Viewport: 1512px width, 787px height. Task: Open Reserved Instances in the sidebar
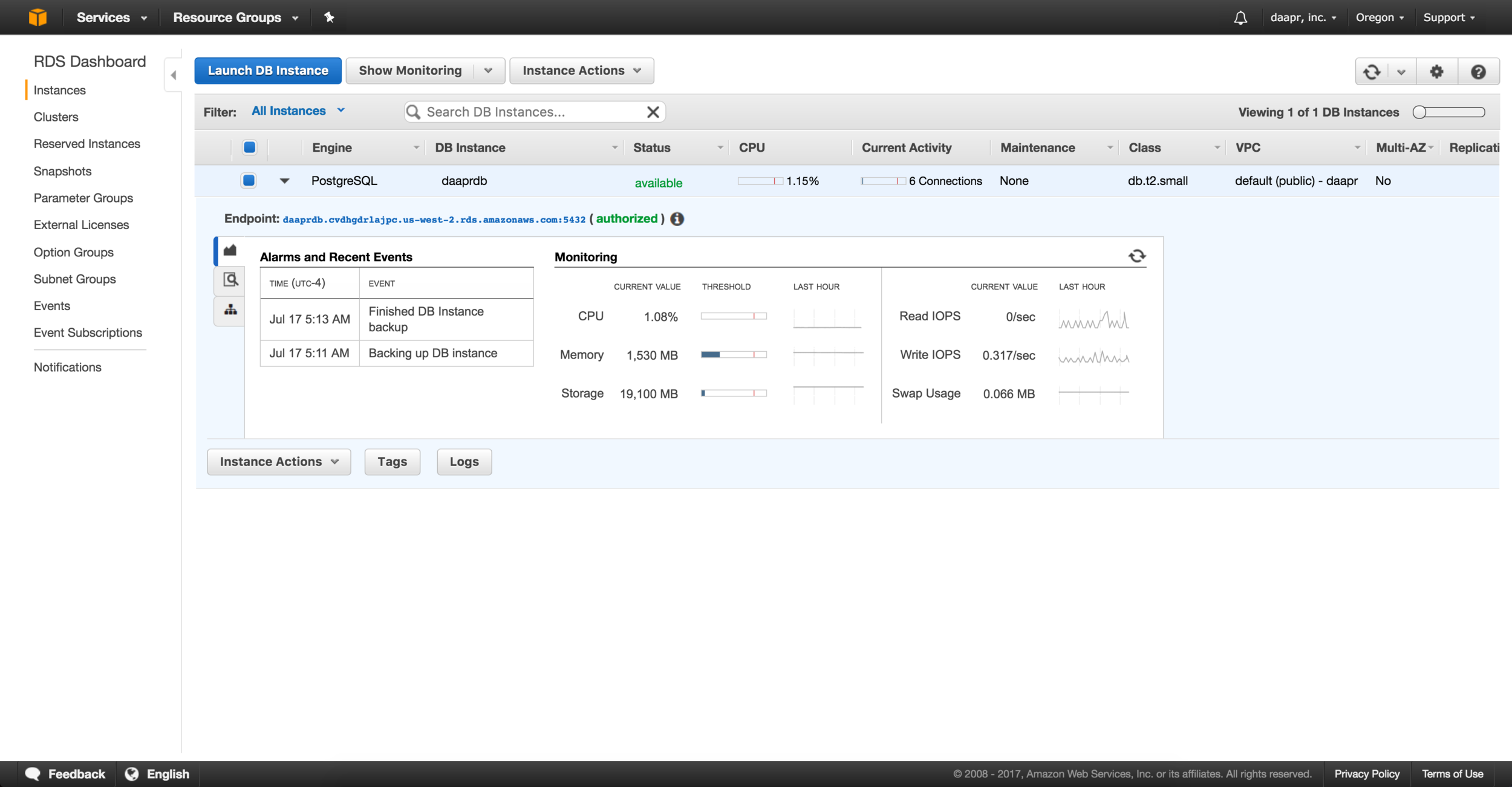click(x=87, y=144)
